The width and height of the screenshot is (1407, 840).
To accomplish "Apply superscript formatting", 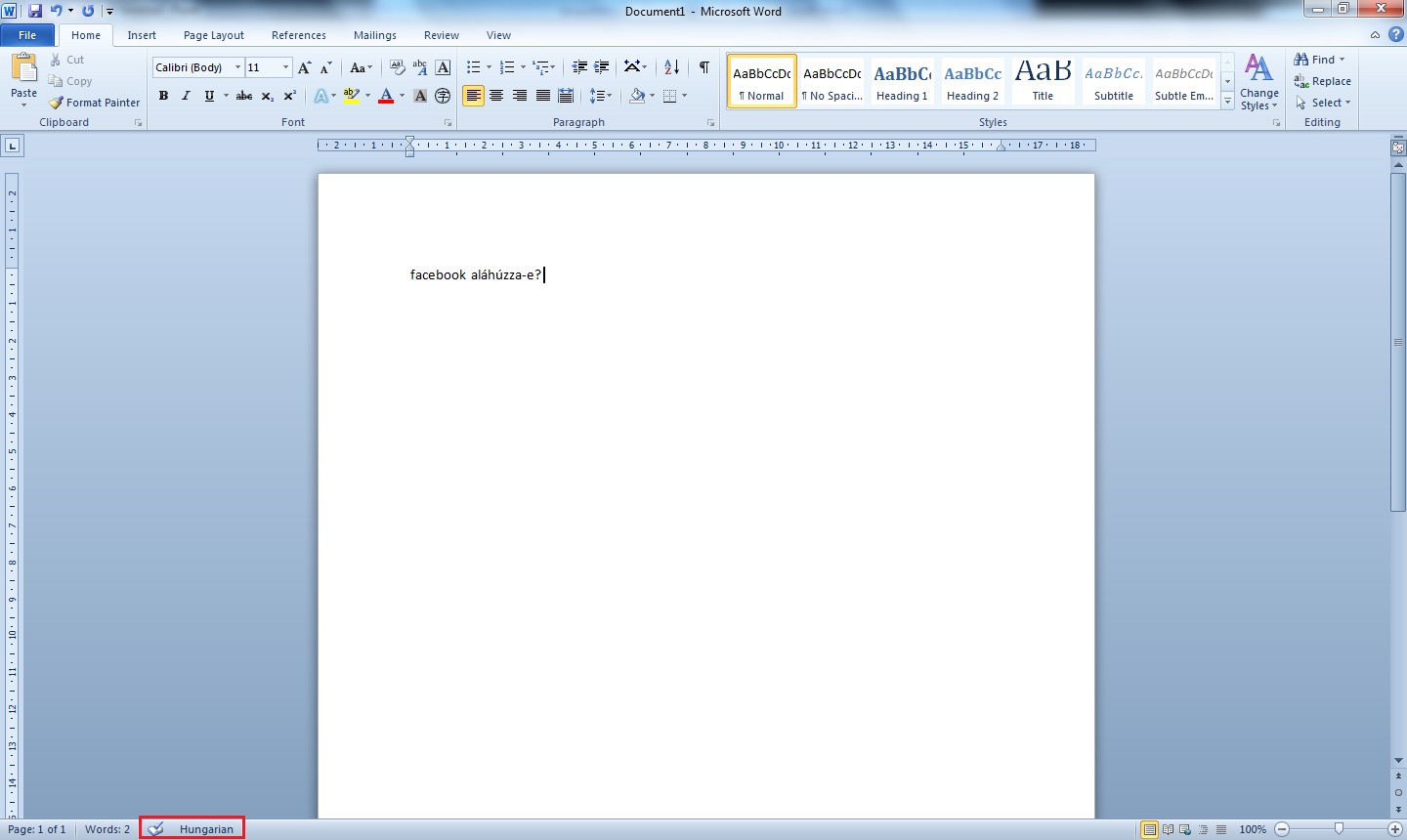I will pyautogui.click(x=290, y=96).
